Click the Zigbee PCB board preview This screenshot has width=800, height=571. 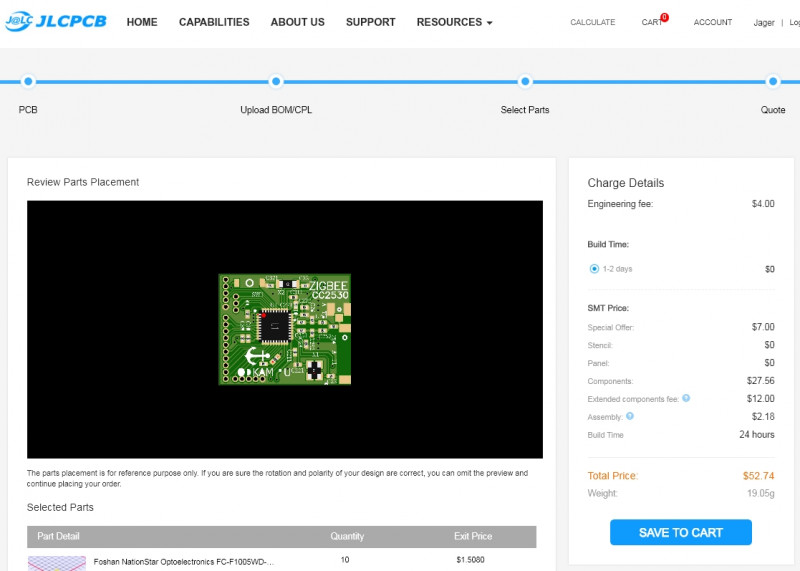coord(285,329)
